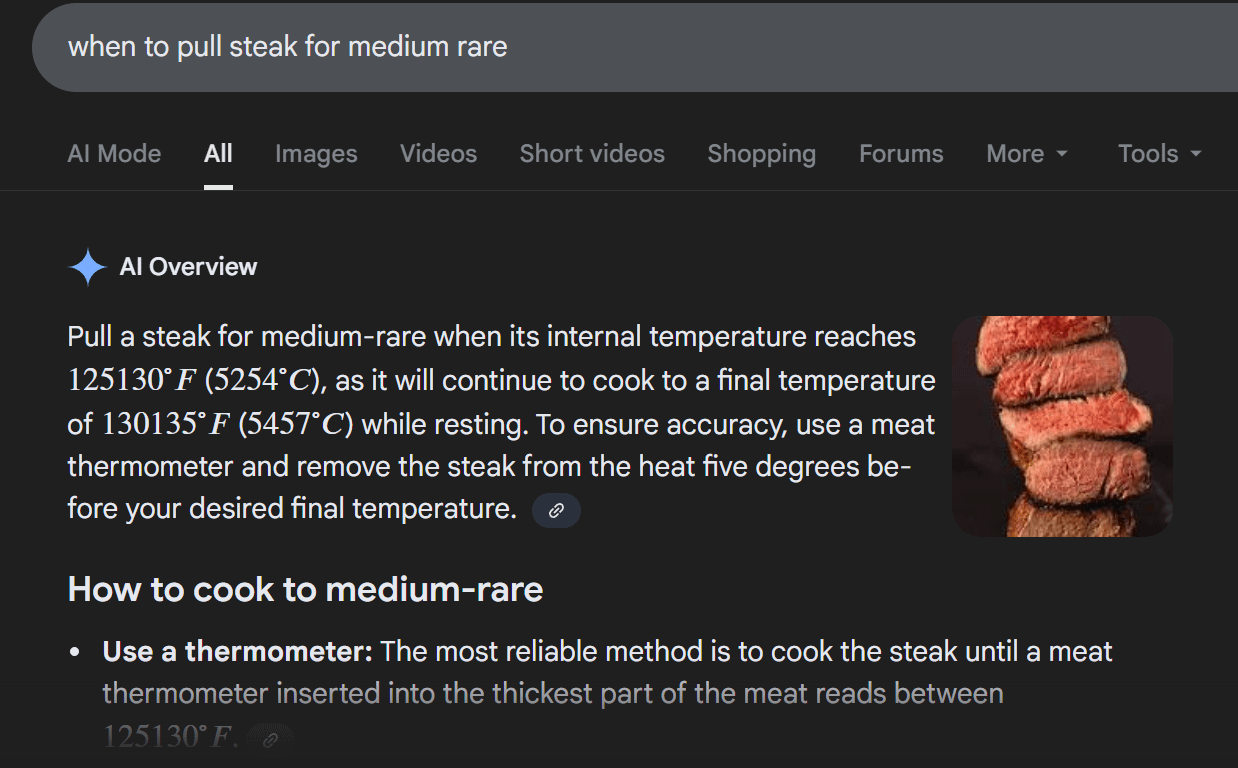This screenshot has height=768, width=1238.
Task: Open faded link icon after thermometer bullet
Action: (x=270, y=740)
